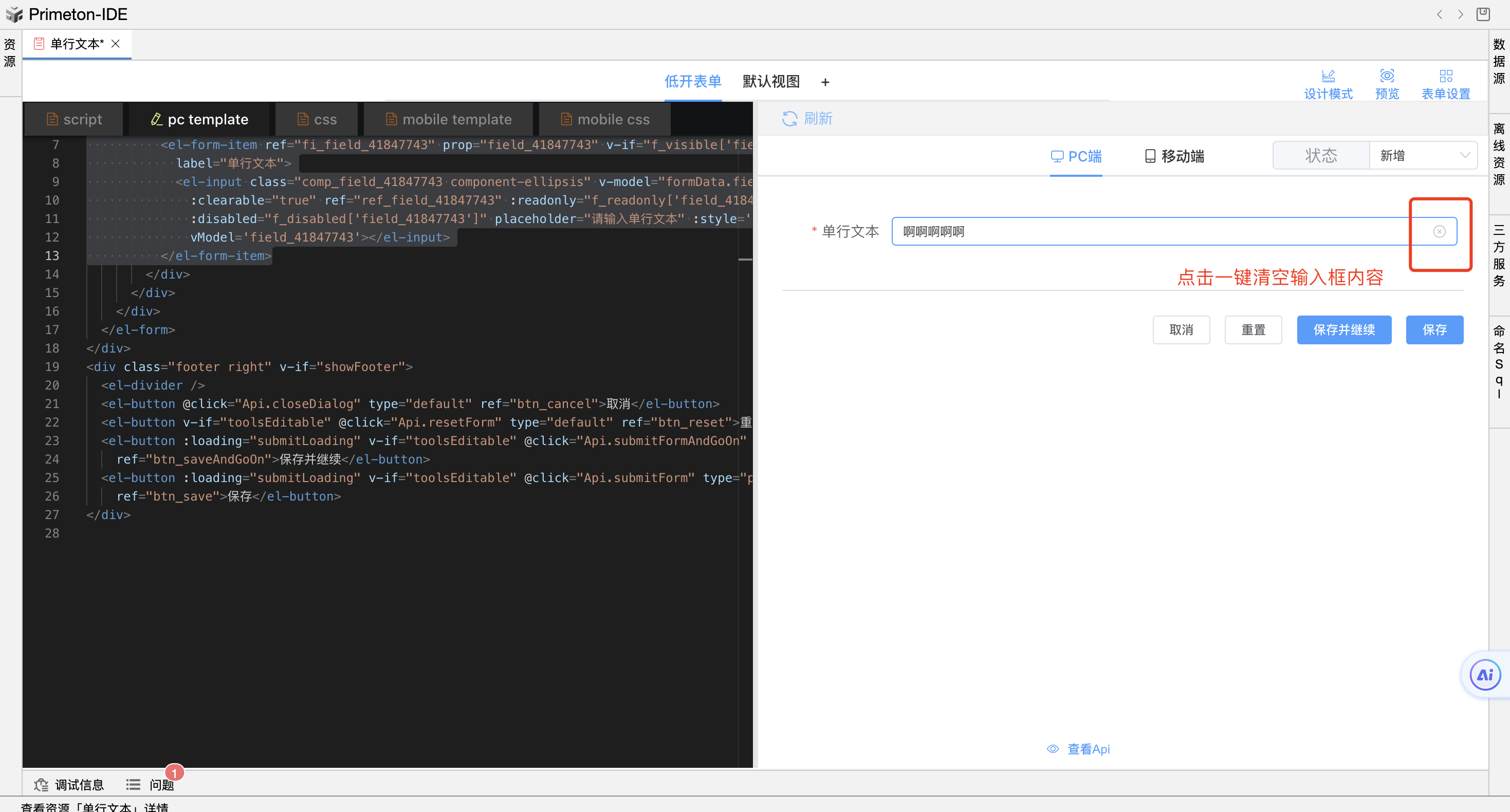Clear the input with the circle-x icon
Image resolution: width=1510 pixels, height=812 pixels.
tap(1439, 232)
